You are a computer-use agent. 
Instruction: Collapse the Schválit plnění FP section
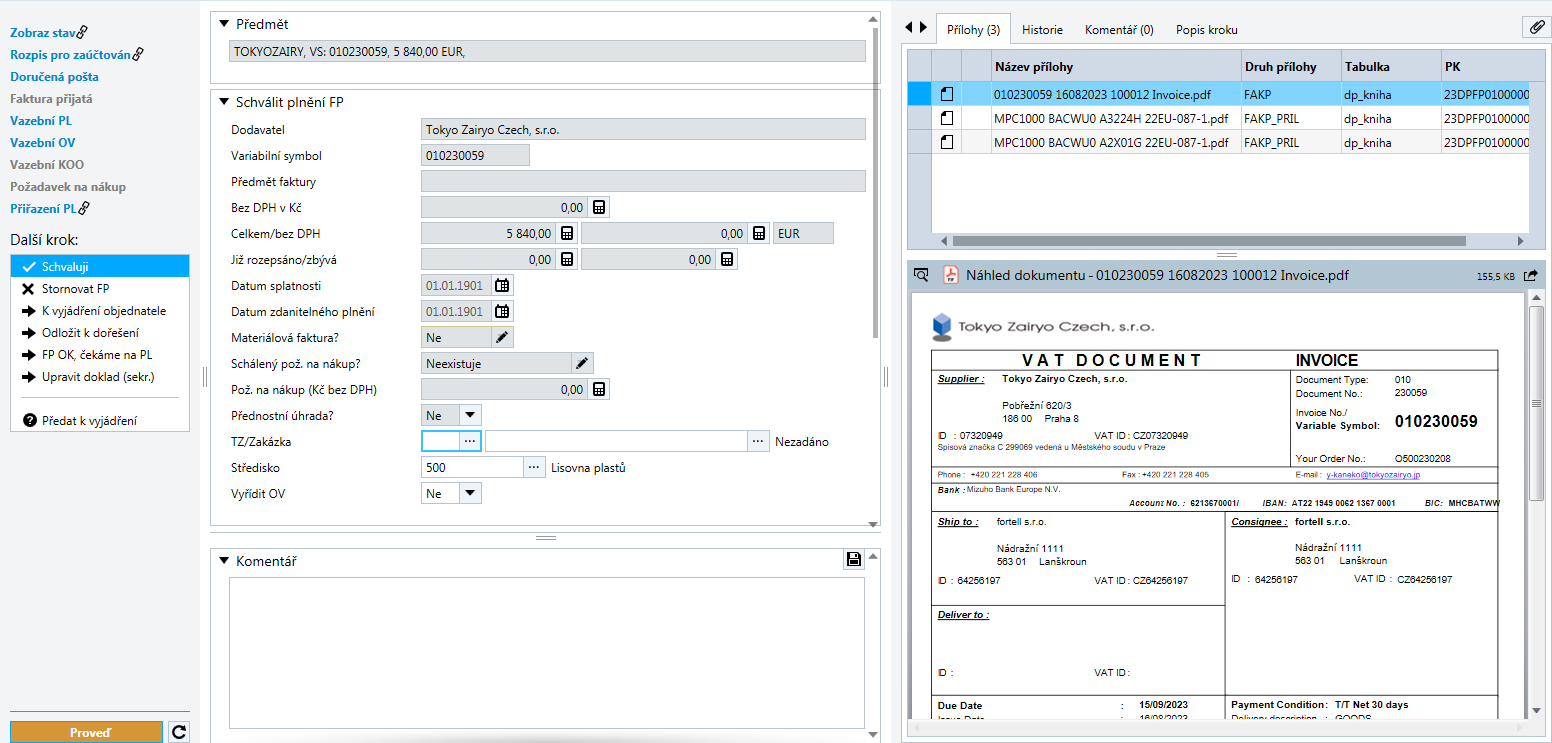(224, 102)
